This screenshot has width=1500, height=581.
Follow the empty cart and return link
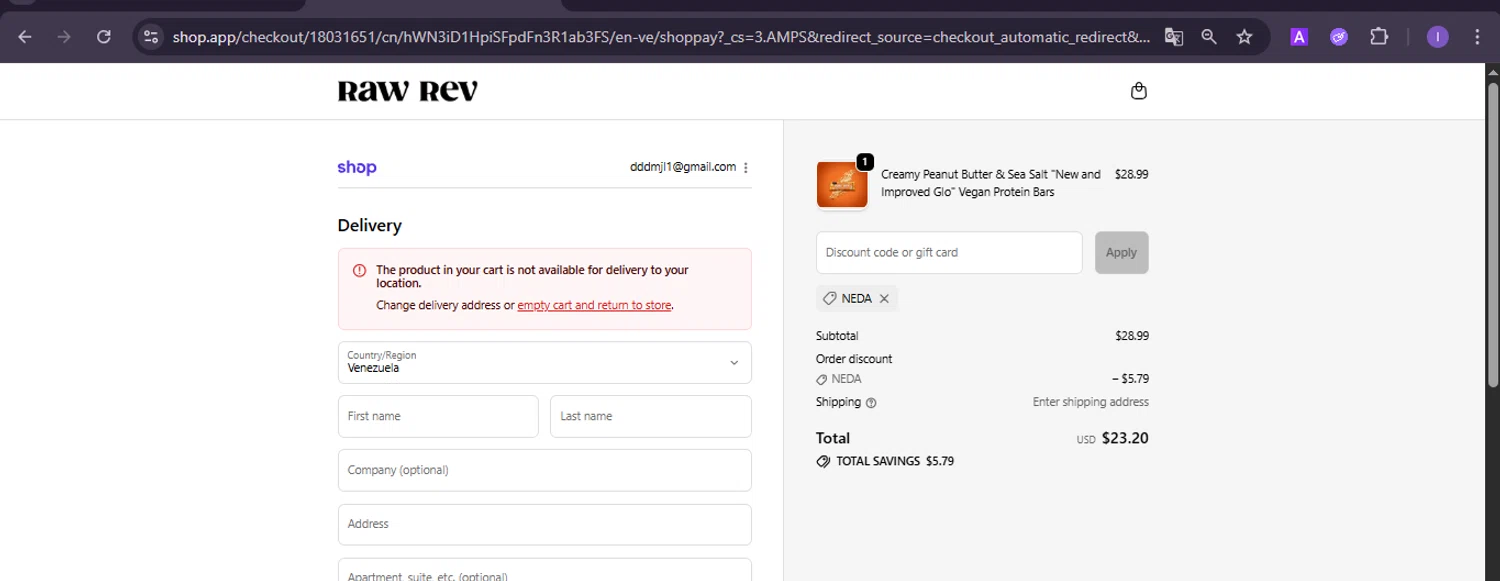(x=594, y=305)
